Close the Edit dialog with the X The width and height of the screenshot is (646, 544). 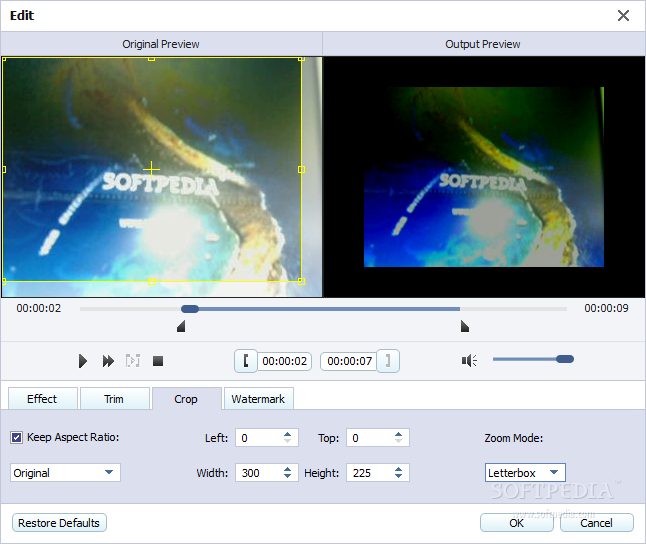click(623, 16)
